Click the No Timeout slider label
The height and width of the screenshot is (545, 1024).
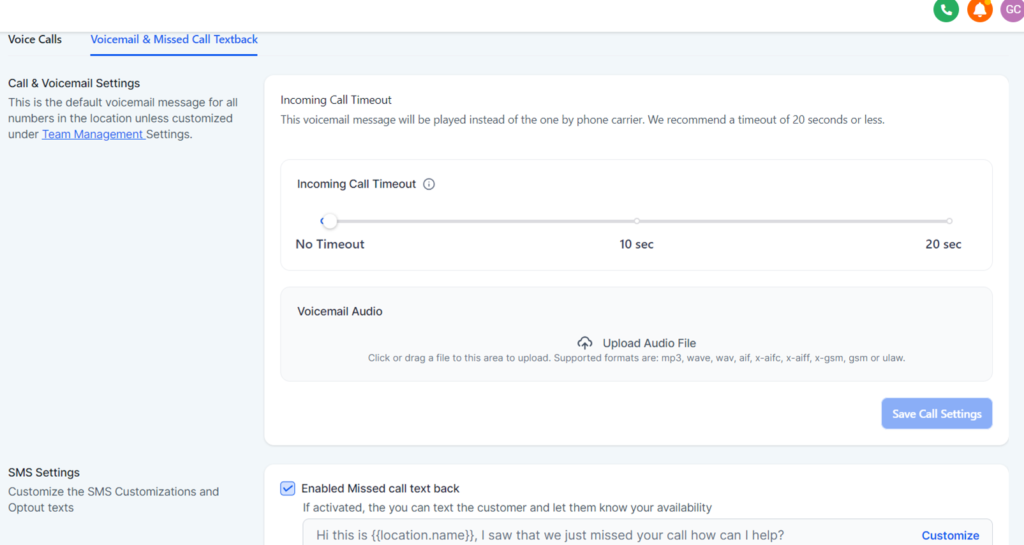[330, 244]
